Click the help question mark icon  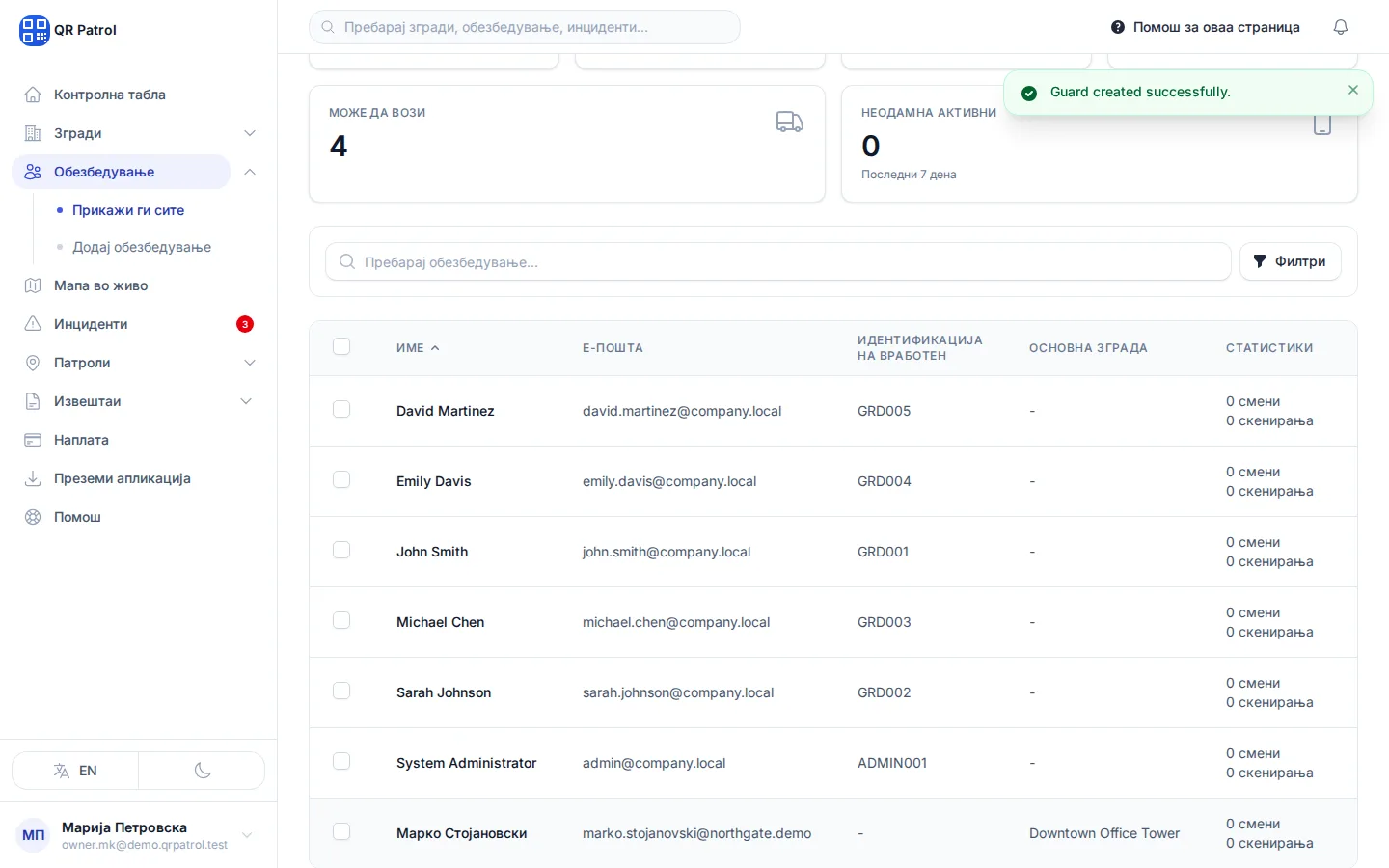pos(1118,27)
